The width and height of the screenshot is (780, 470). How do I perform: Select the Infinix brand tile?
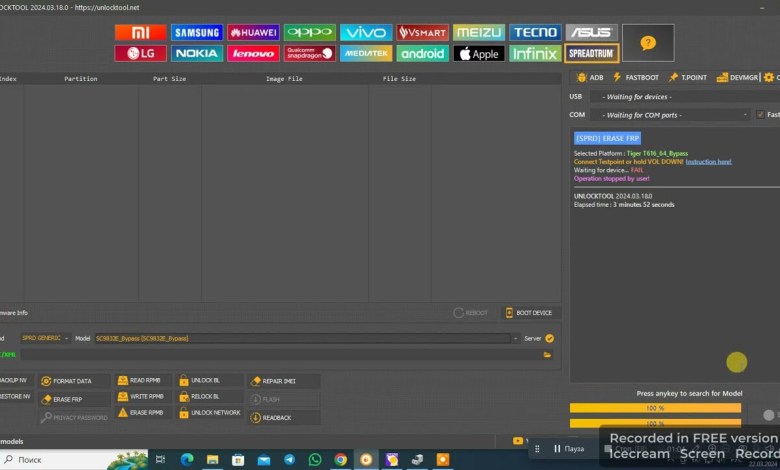[535, 53]
